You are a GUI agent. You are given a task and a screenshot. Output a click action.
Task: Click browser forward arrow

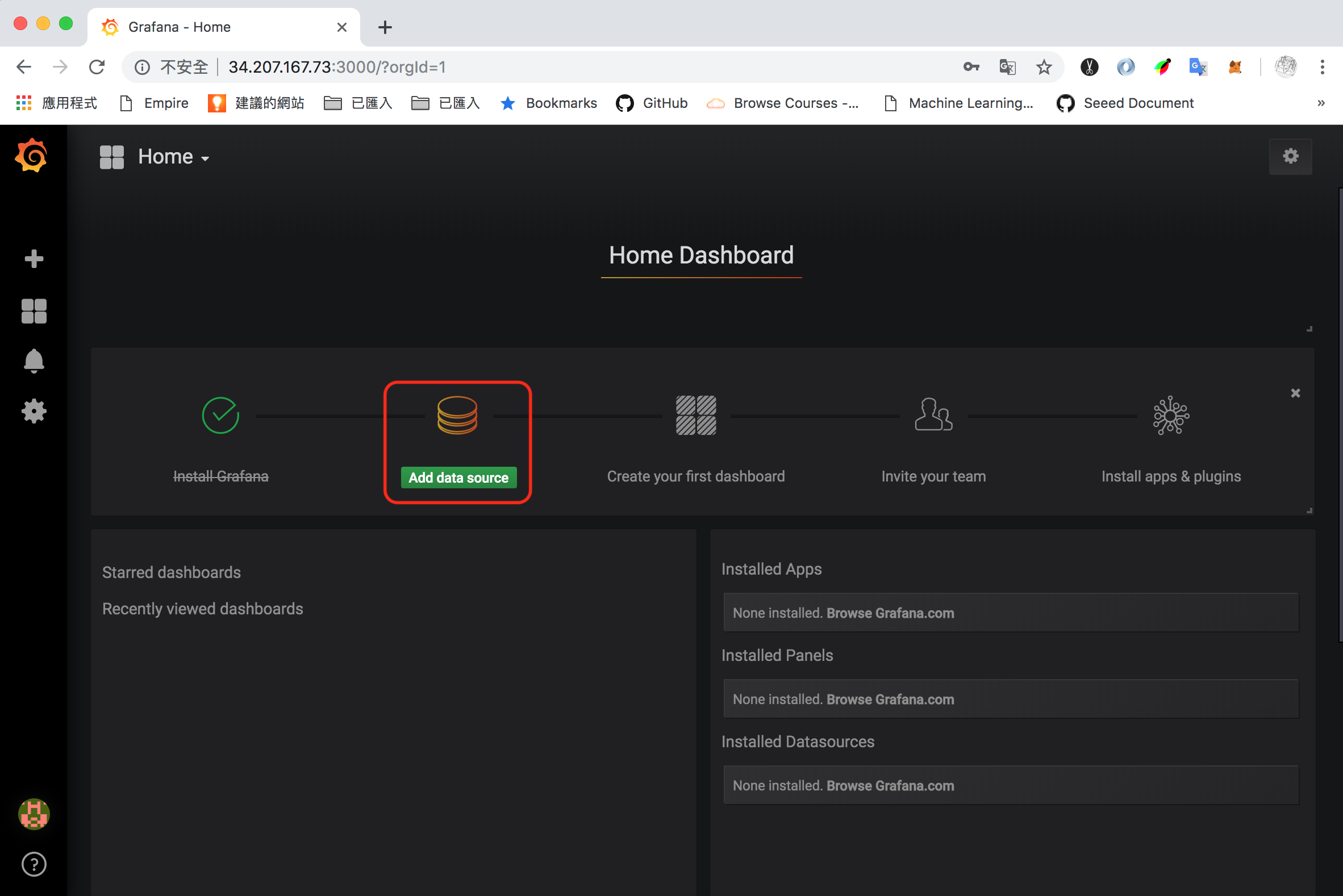coord(60,67)
